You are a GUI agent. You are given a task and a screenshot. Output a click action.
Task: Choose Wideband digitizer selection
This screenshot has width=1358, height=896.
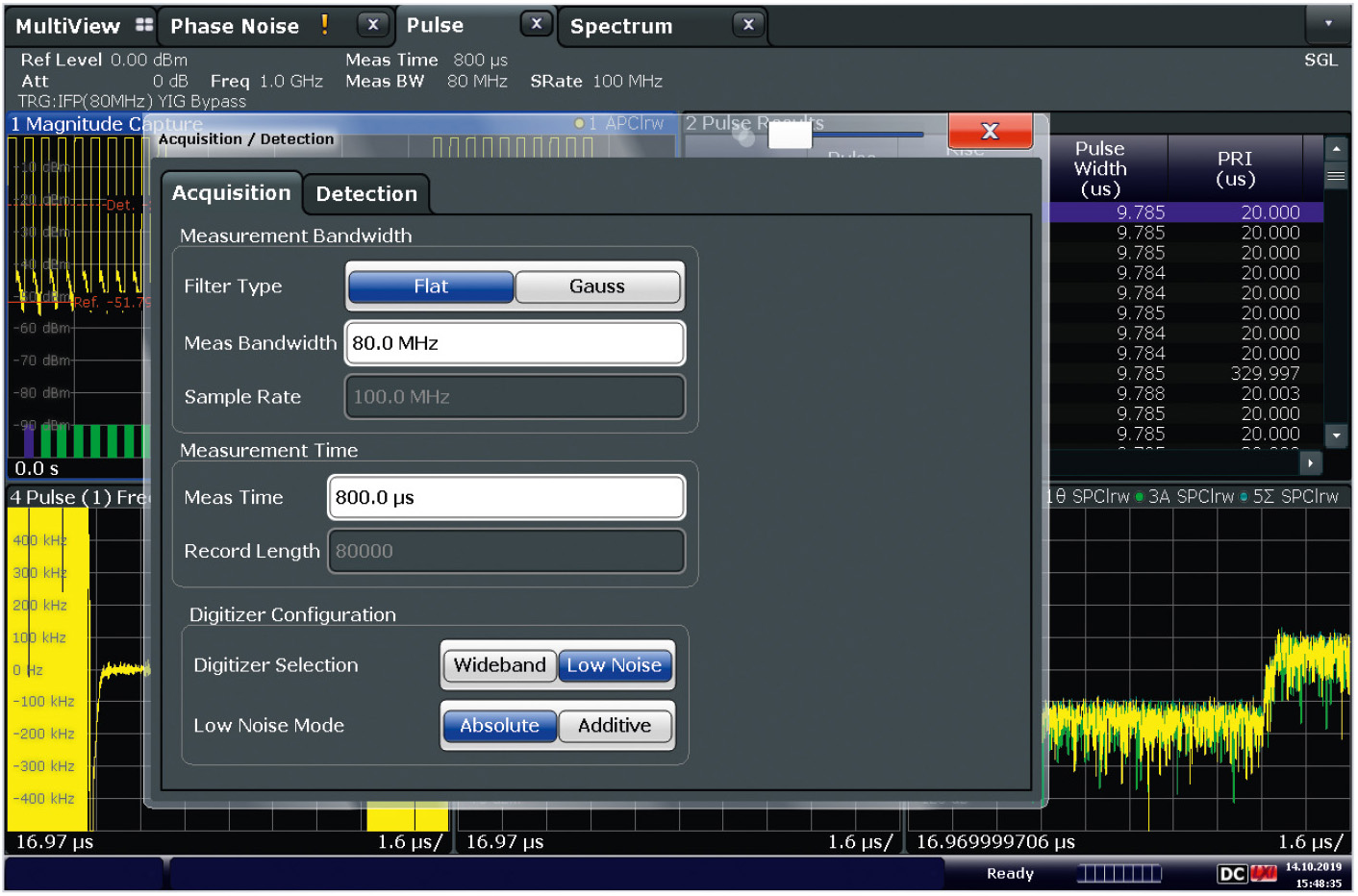coord(499,665)
